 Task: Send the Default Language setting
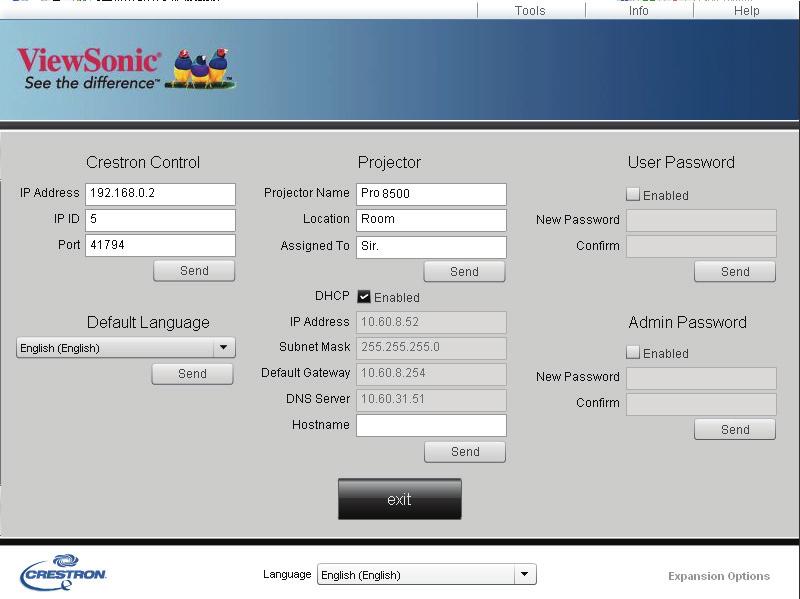click(192, 374)
